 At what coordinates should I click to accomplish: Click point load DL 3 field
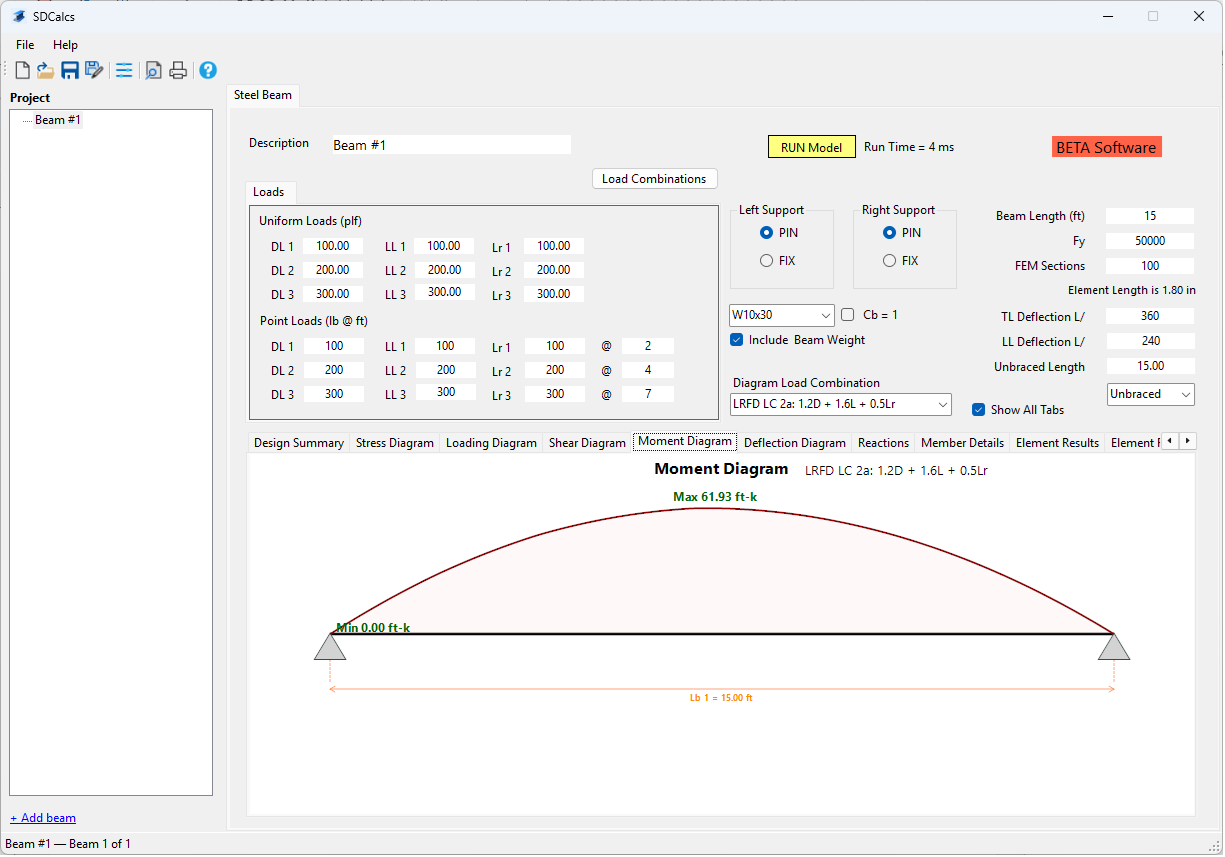pyautogui.click(x=333, y=394)
